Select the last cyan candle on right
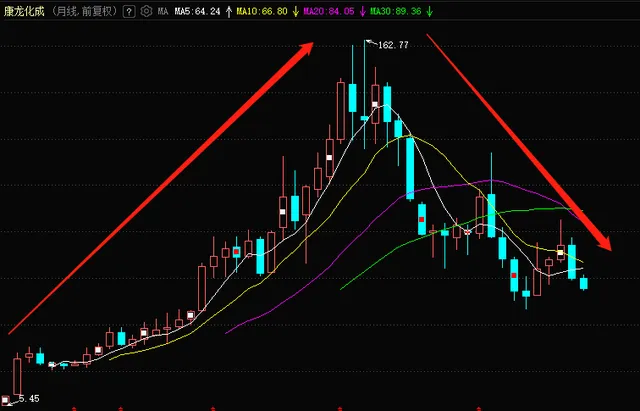This screenshot has width=640, height=411. (585, 283)
